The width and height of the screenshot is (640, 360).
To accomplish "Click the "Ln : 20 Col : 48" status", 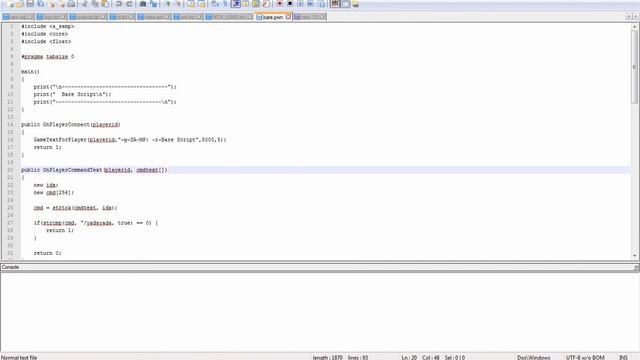I will 420,357.
